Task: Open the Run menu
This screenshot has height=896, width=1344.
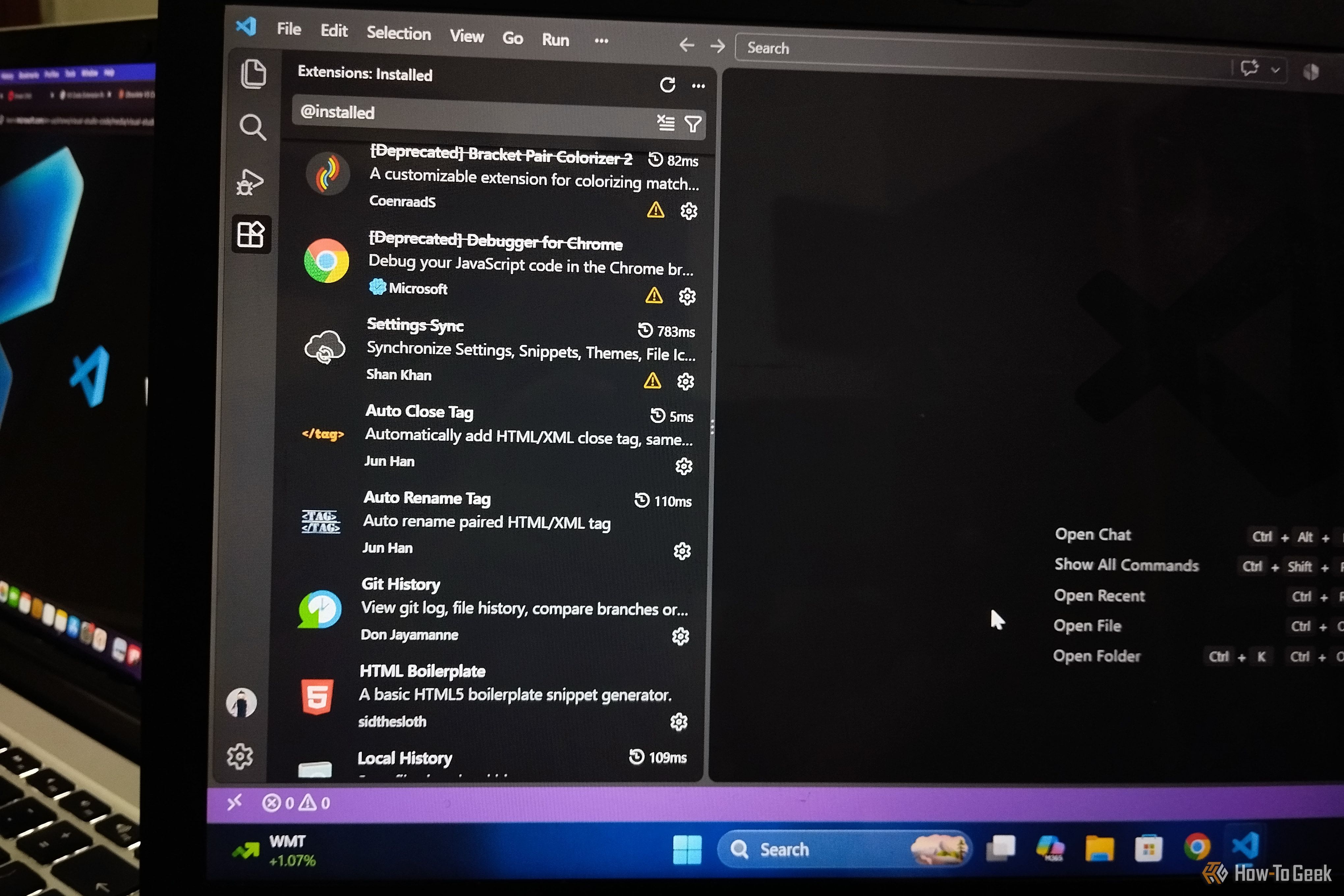Action: click(555, 40)
